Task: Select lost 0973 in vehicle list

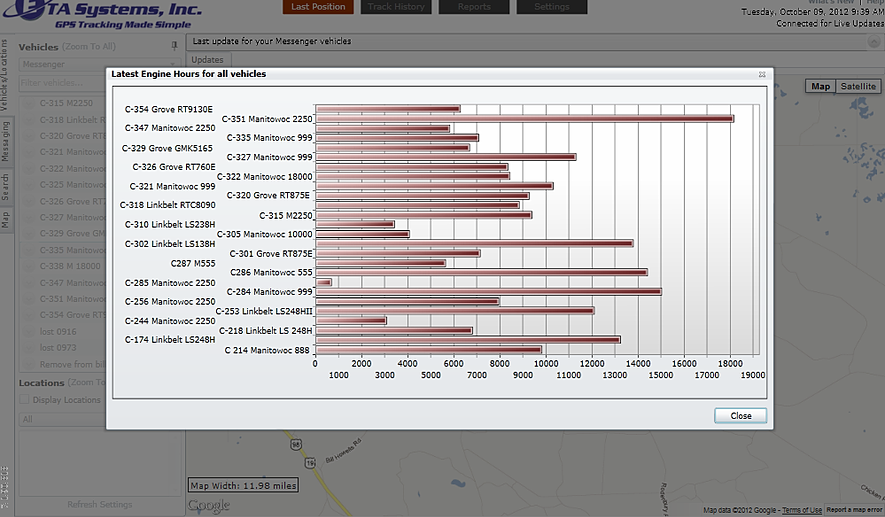Action: point(58,348)
